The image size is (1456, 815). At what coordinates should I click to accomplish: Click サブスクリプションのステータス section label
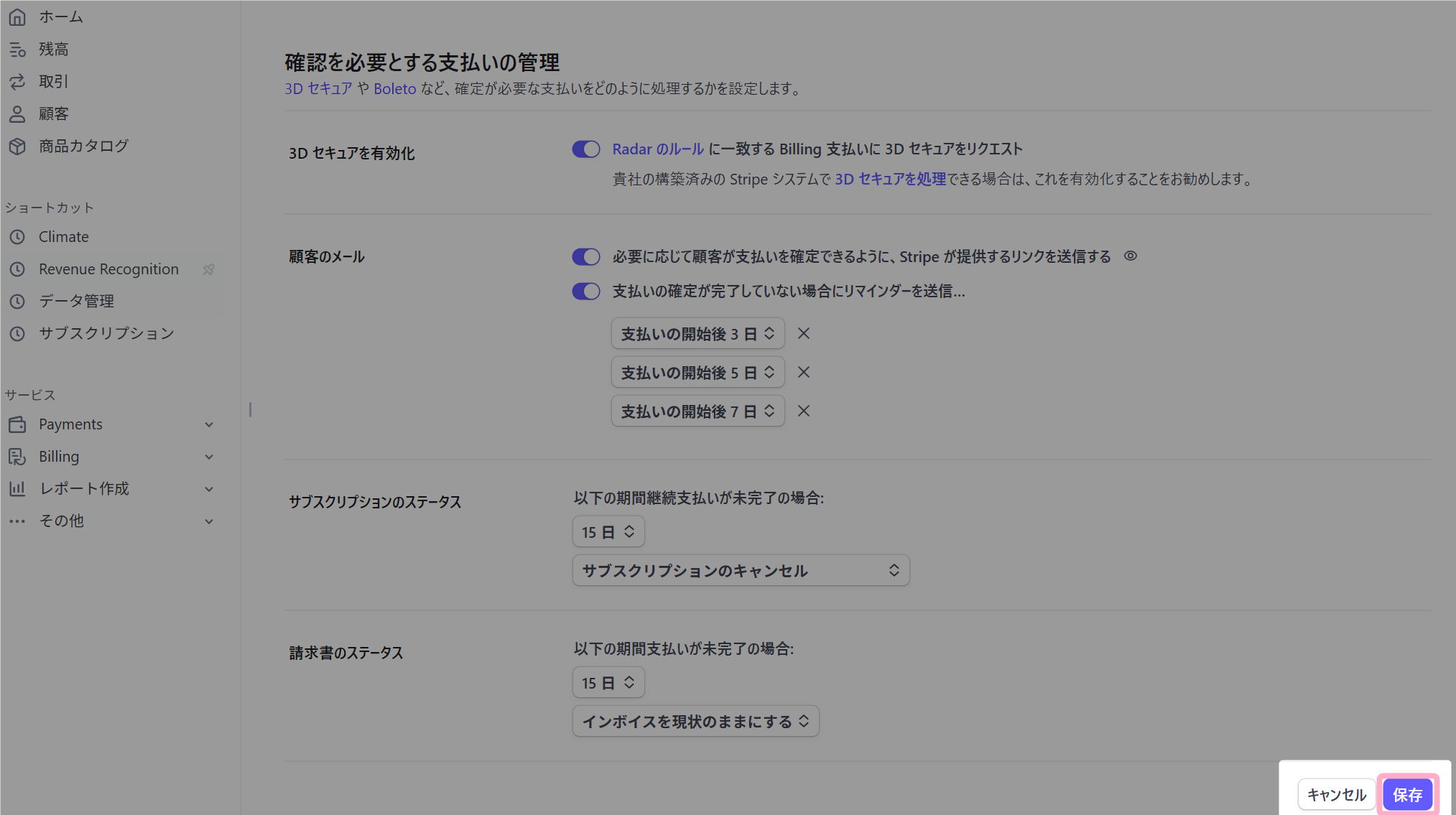pos(375,502)
